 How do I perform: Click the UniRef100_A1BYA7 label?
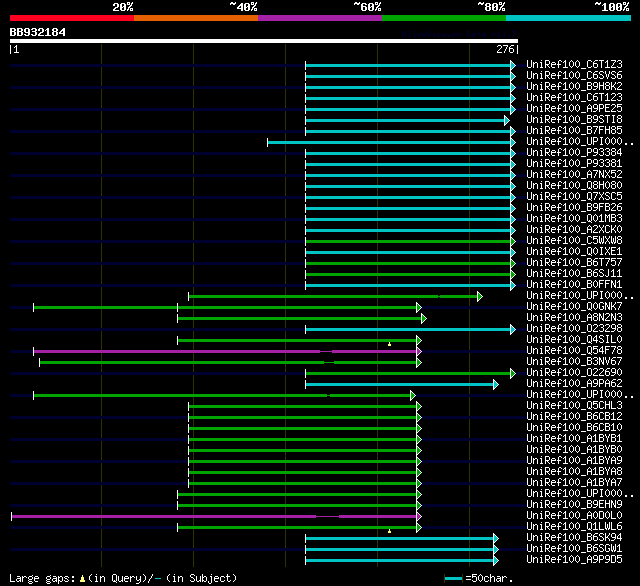click(574, 483)
